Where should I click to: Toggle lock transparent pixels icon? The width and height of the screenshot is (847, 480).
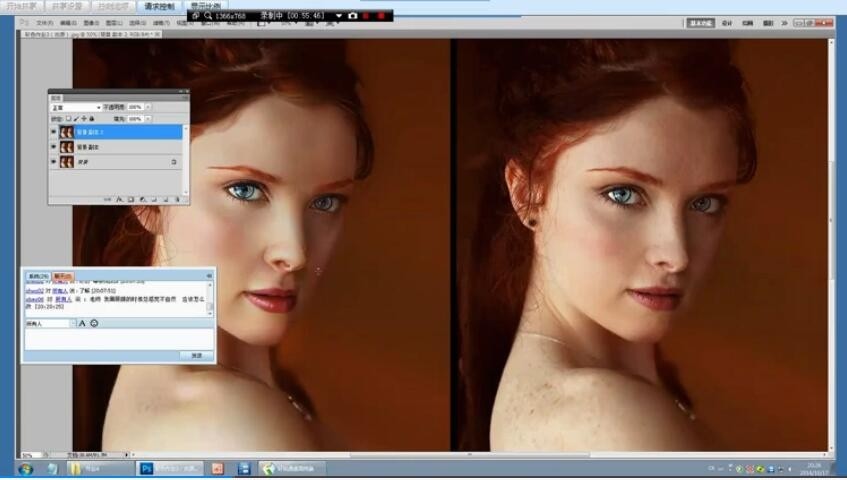68,119
